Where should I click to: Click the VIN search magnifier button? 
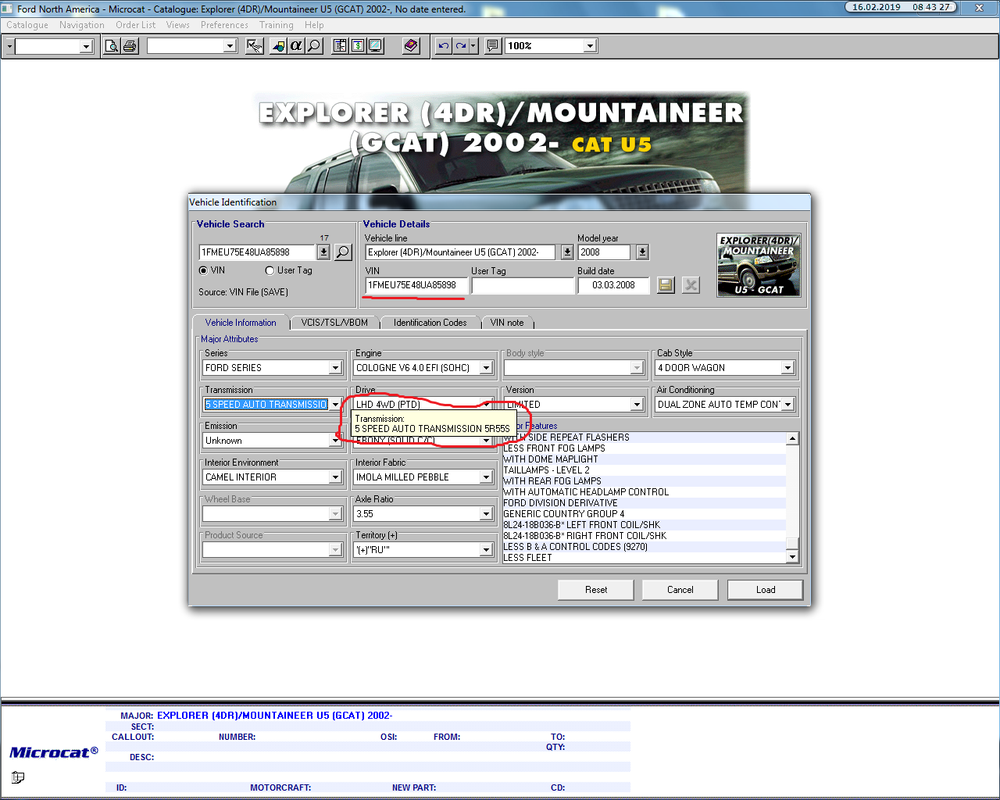tap(343, 252)
